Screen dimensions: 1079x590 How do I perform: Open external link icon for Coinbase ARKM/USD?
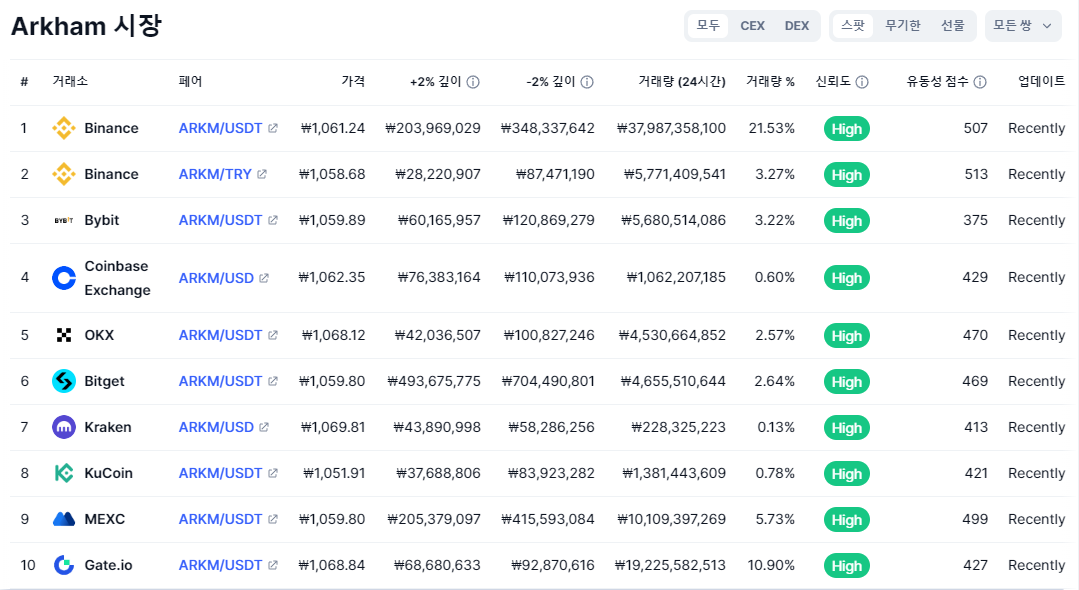coord(264,278)
